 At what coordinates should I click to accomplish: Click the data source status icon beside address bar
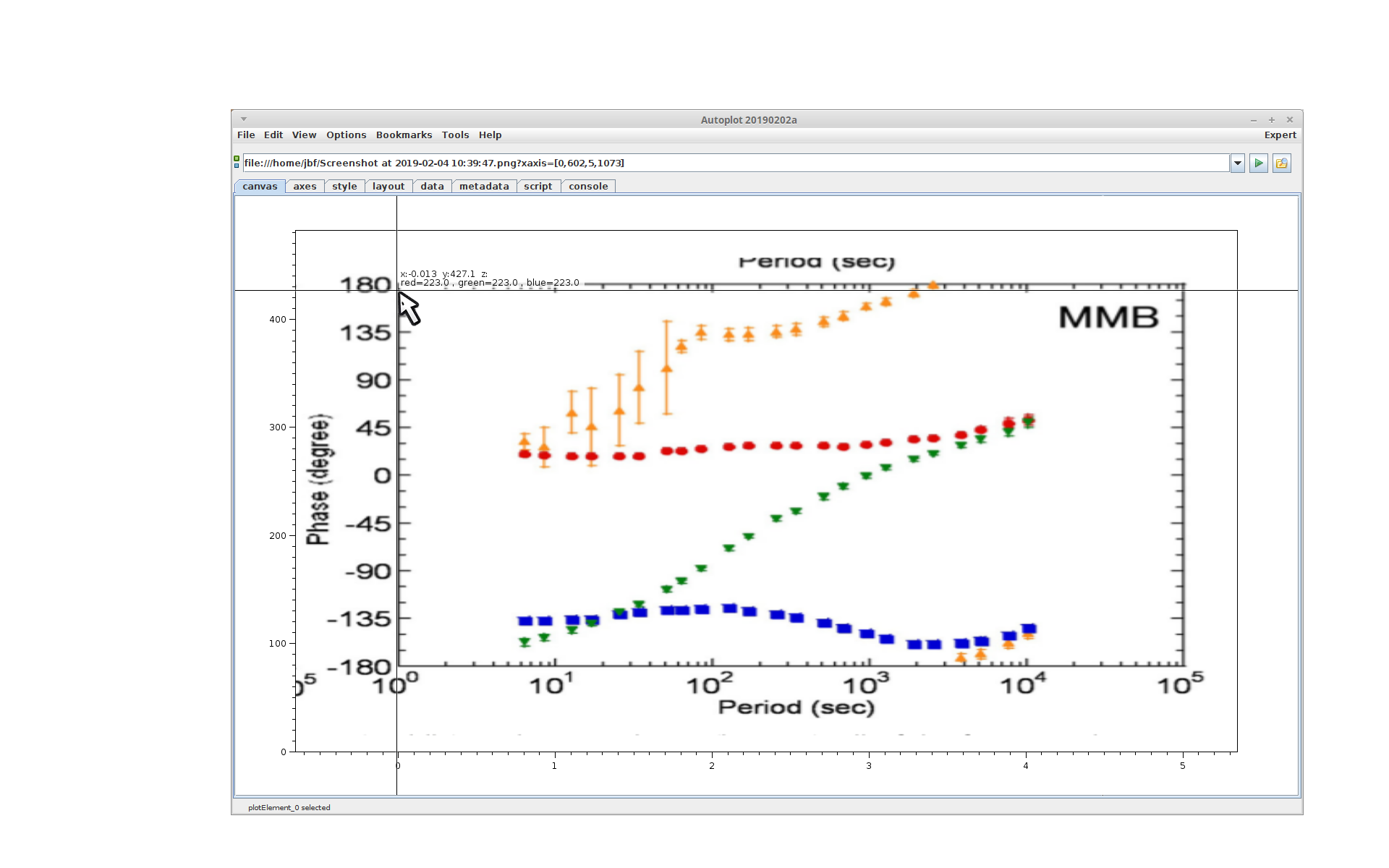[x=237, y=162]
